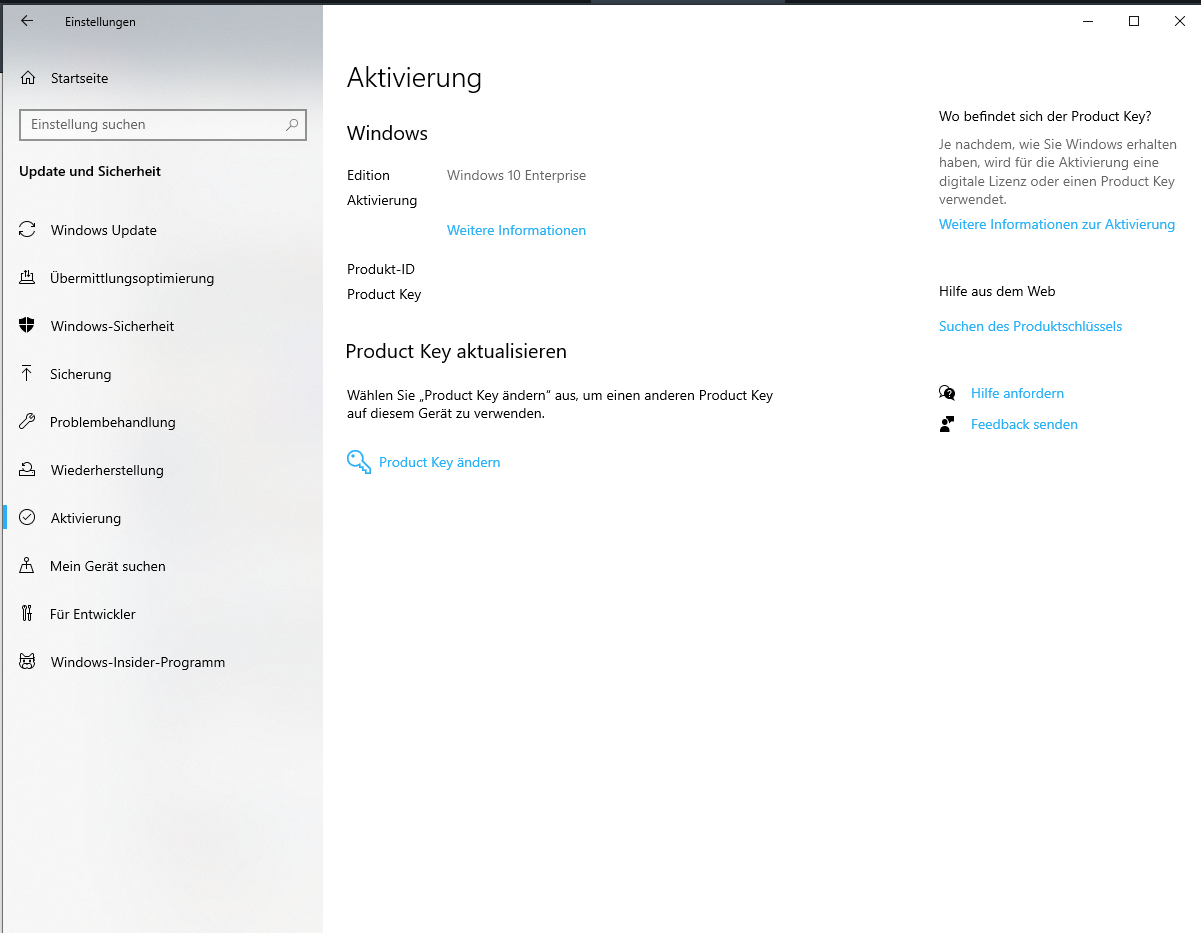1201x933 pixels.
Task: Click the Übermittlungsoptimierung icon
Action: (28, 278)
